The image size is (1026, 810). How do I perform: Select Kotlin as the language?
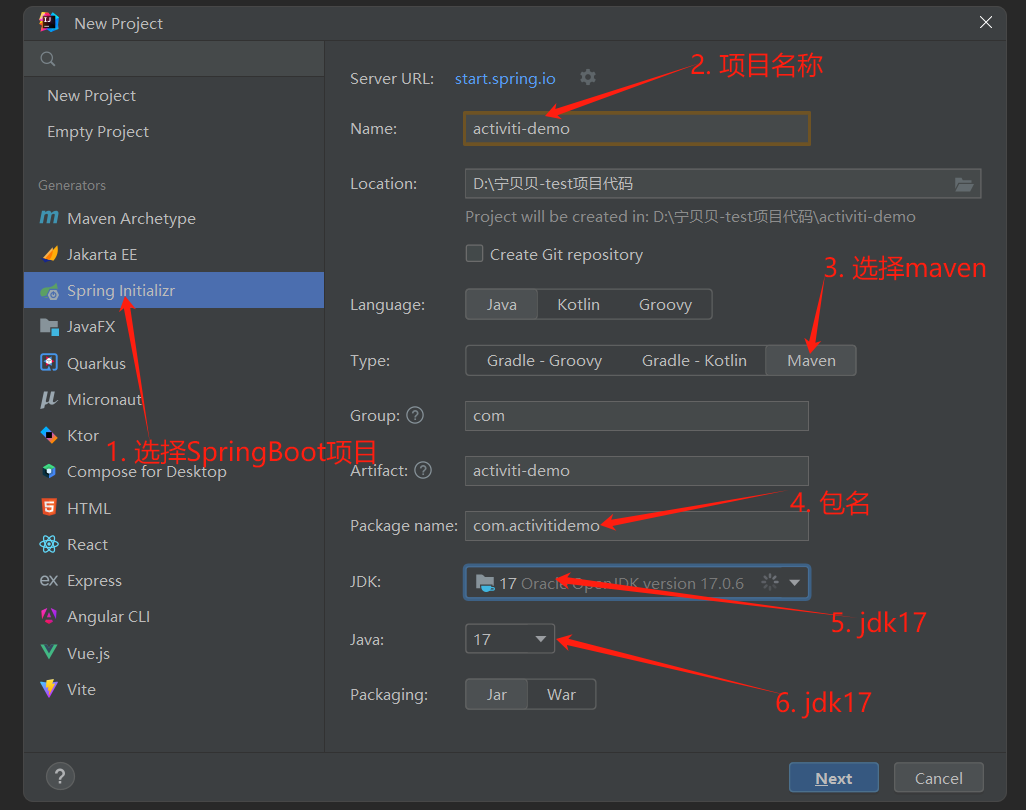578,305
